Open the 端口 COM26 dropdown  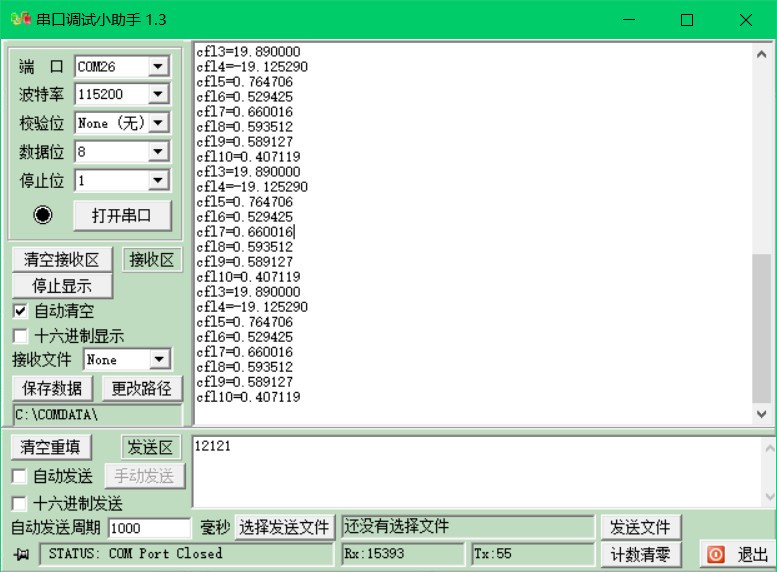[158, 66]
